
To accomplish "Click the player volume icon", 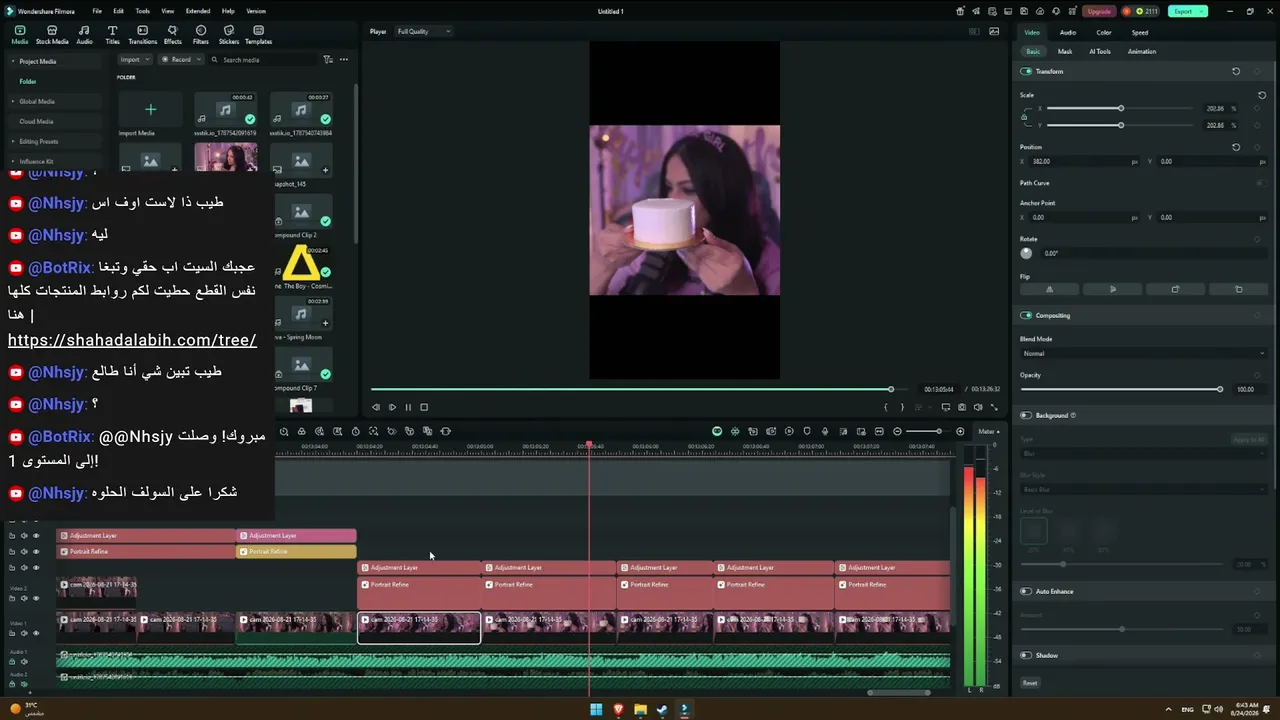I will (978, 407).
